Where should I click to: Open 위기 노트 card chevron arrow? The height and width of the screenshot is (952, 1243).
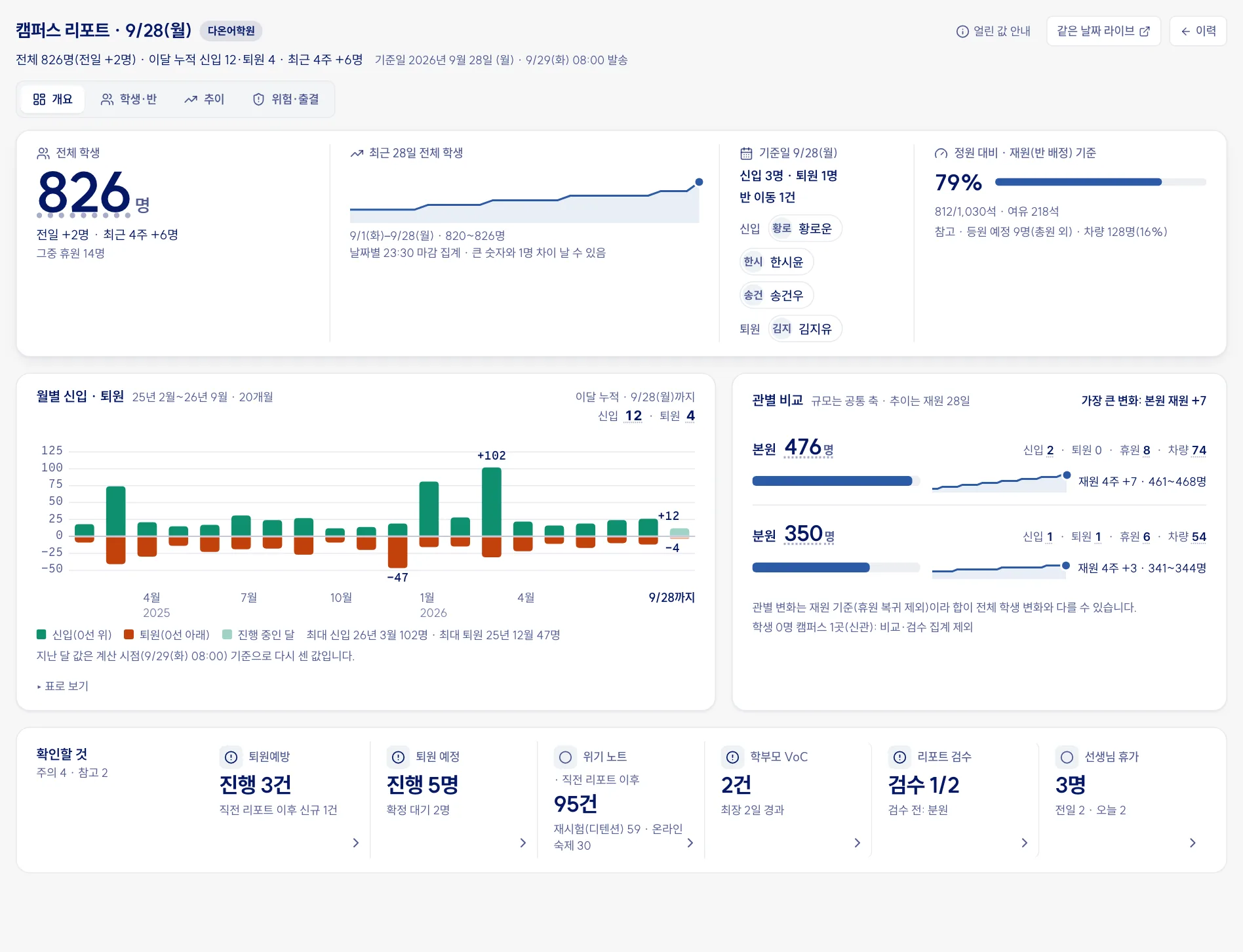click(690, 843)
